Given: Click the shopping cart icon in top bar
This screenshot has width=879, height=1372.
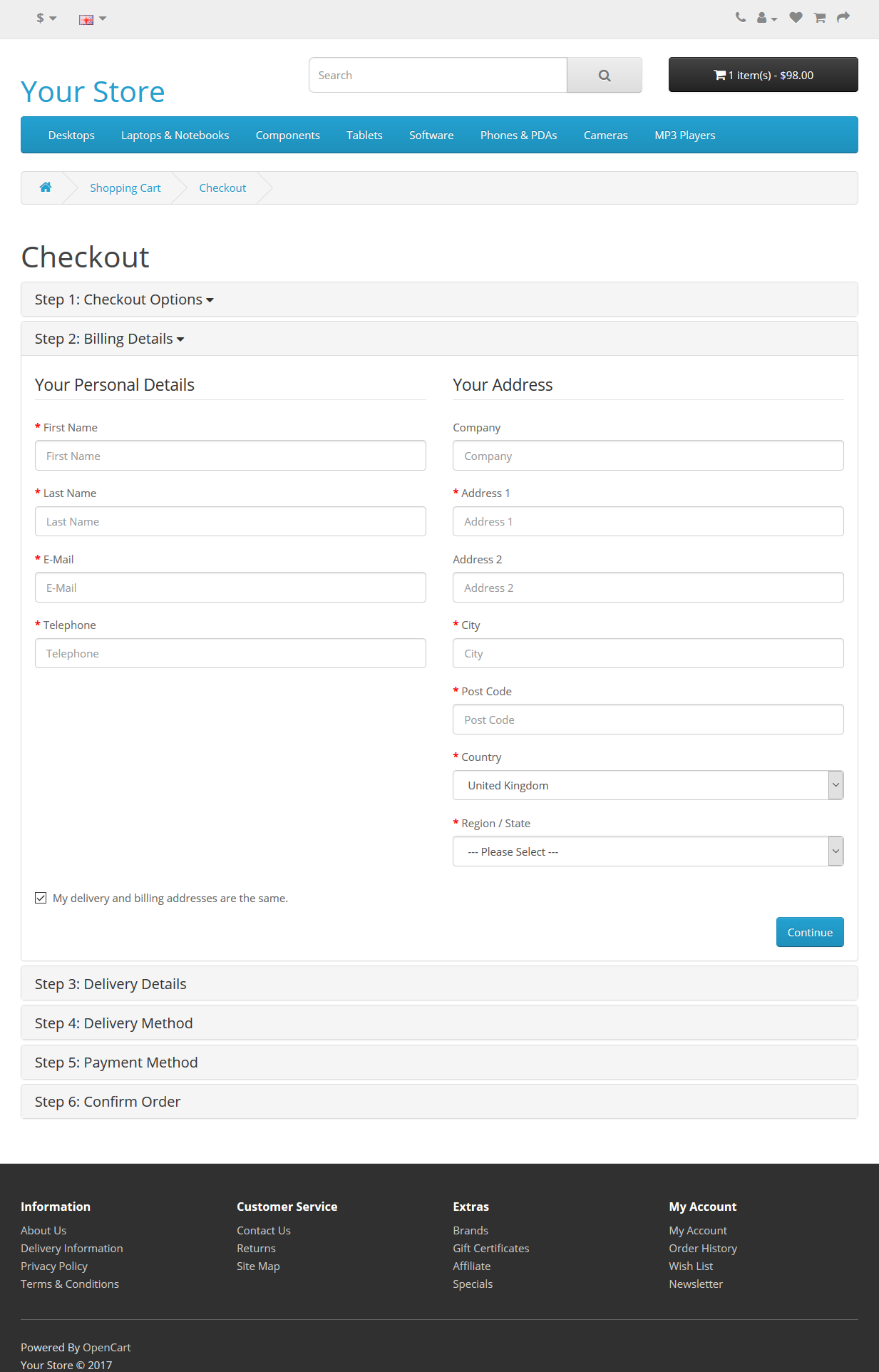Looking at the screenshot, I should click(820, 18).
